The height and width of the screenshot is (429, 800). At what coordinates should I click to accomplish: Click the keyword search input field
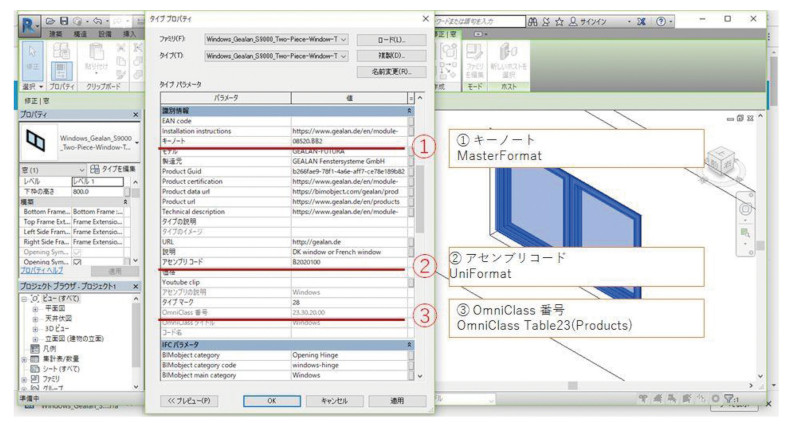point(480,21)
